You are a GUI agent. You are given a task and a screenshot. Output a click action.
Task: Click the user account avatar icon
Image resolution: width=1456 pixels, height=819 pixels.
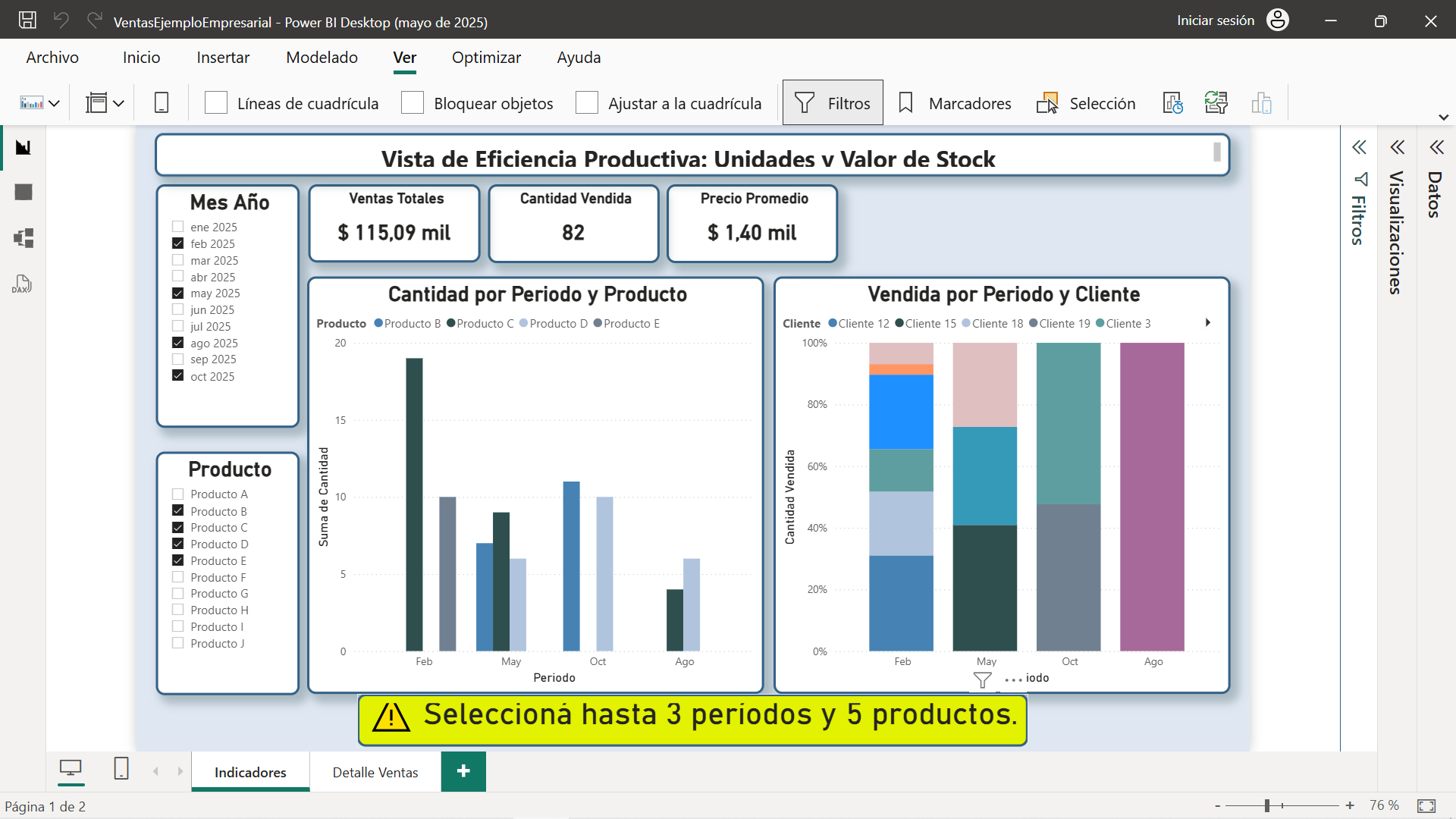pos(1278,20)
